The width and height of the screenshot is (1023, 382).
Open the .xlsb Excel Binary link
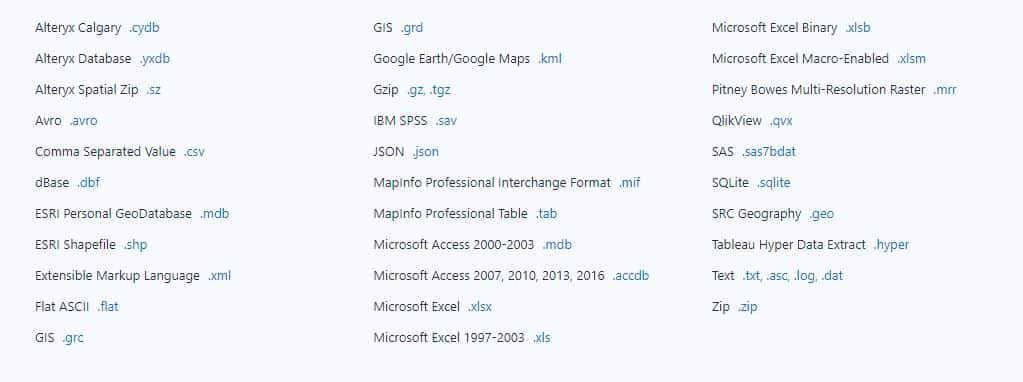(x=858, y=28)
